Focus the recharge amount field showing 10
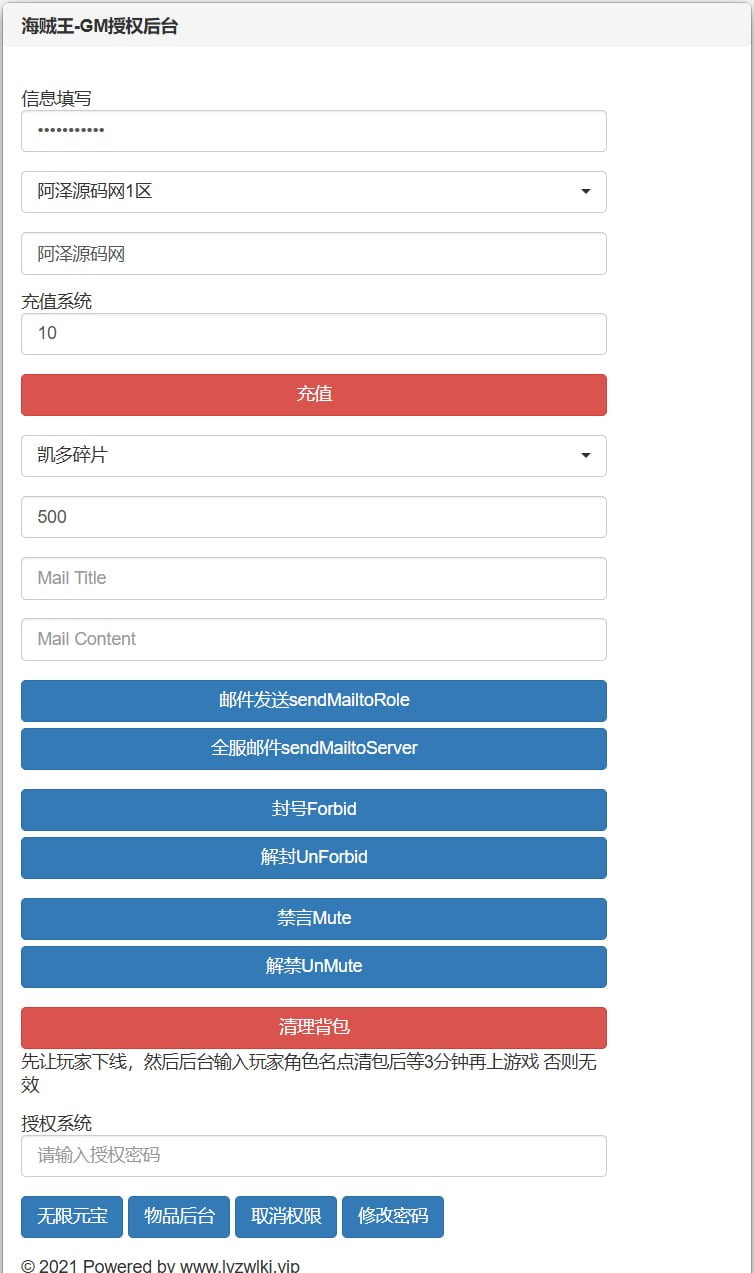This screenshot has width=754, height=1273. point(313,334)
